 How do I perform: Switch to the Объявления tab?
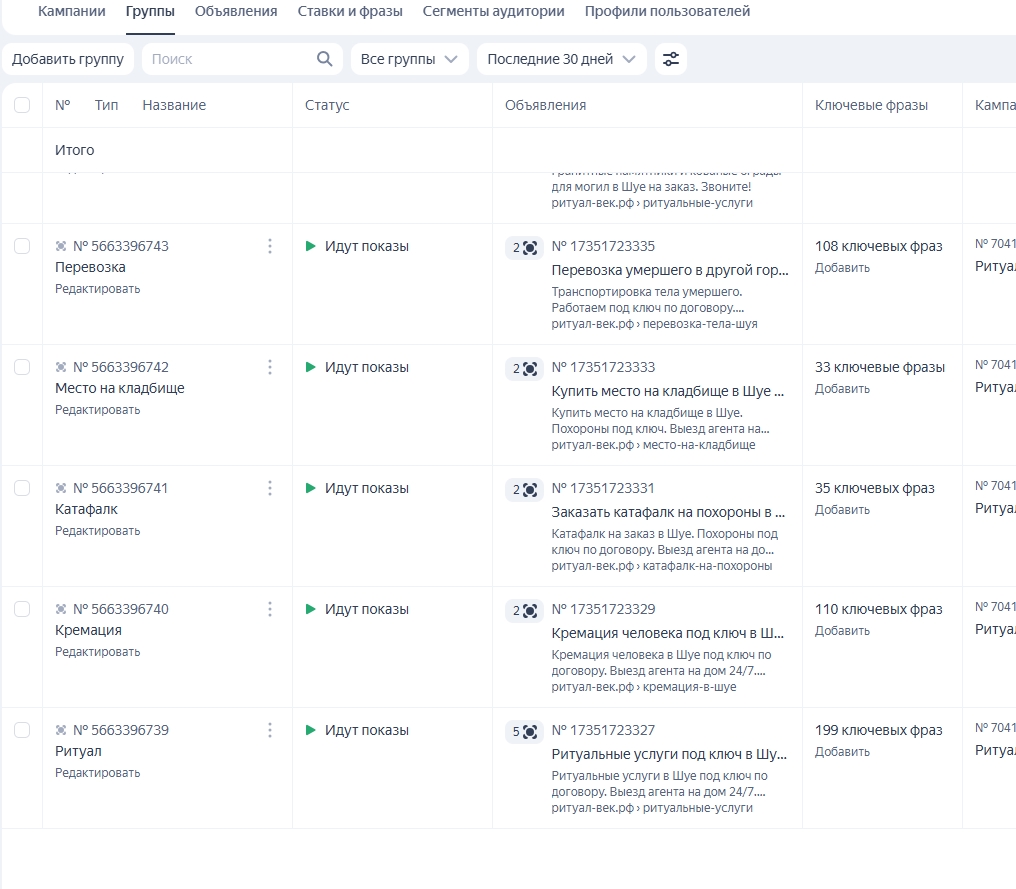(236, 12)
